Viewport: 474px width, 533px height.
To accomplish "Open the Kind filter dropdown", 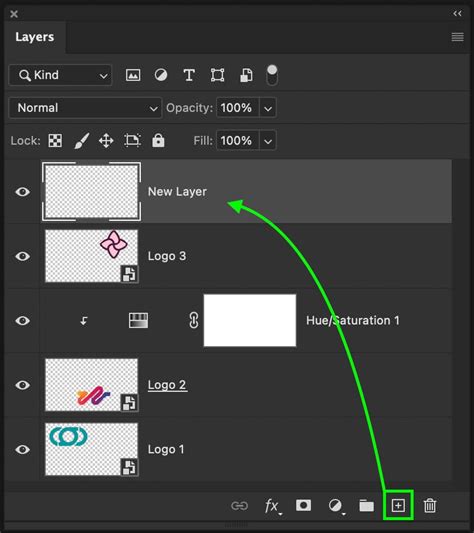I will pyautogui.click(x=60, y=75).
